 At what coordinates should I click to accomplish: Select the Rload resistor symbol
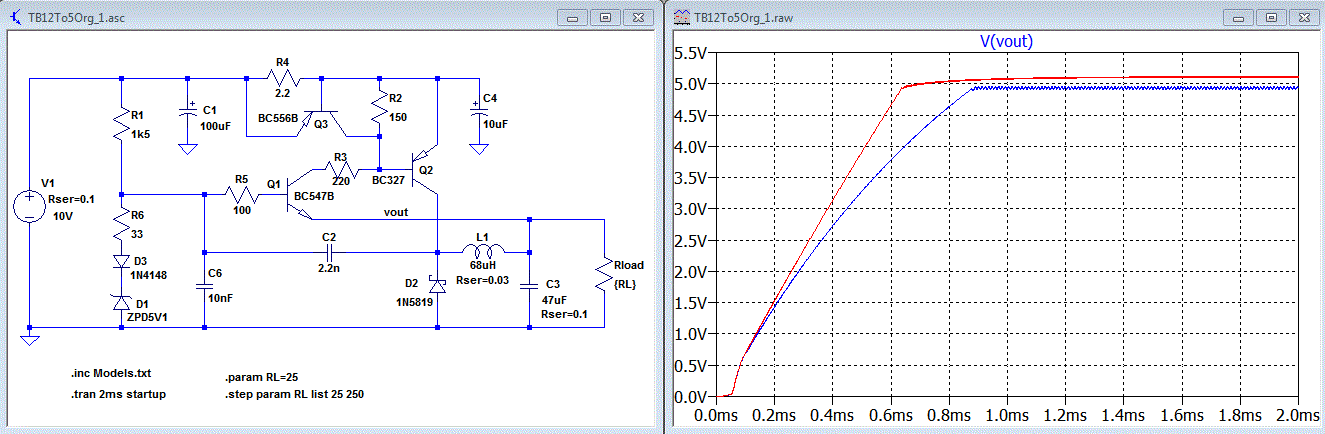coord(603,275)
